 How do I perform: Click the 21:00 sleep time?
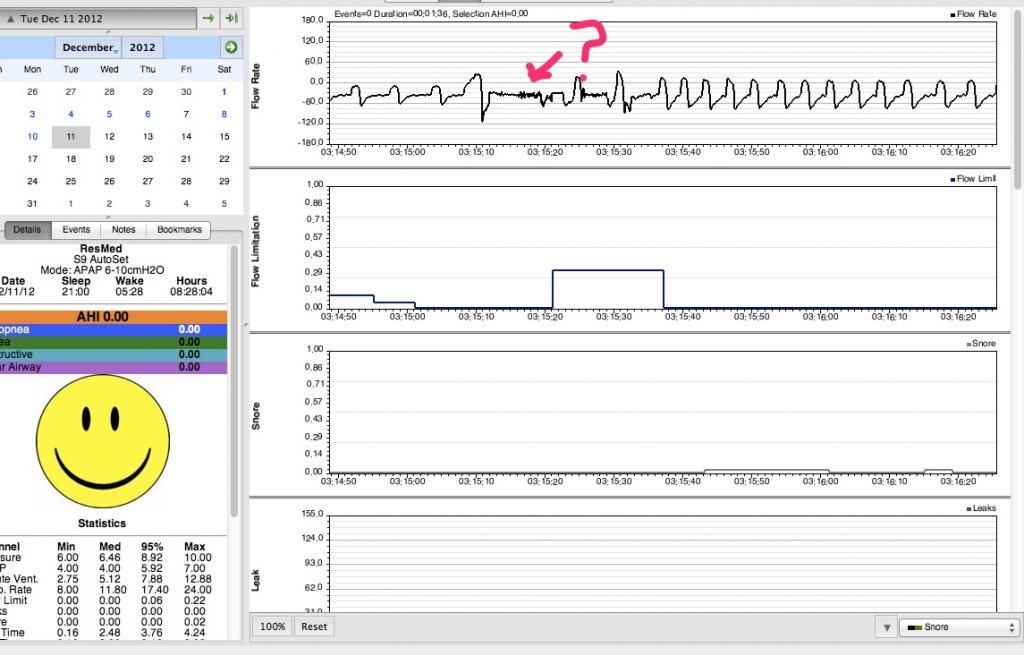(x=75, y=292)
